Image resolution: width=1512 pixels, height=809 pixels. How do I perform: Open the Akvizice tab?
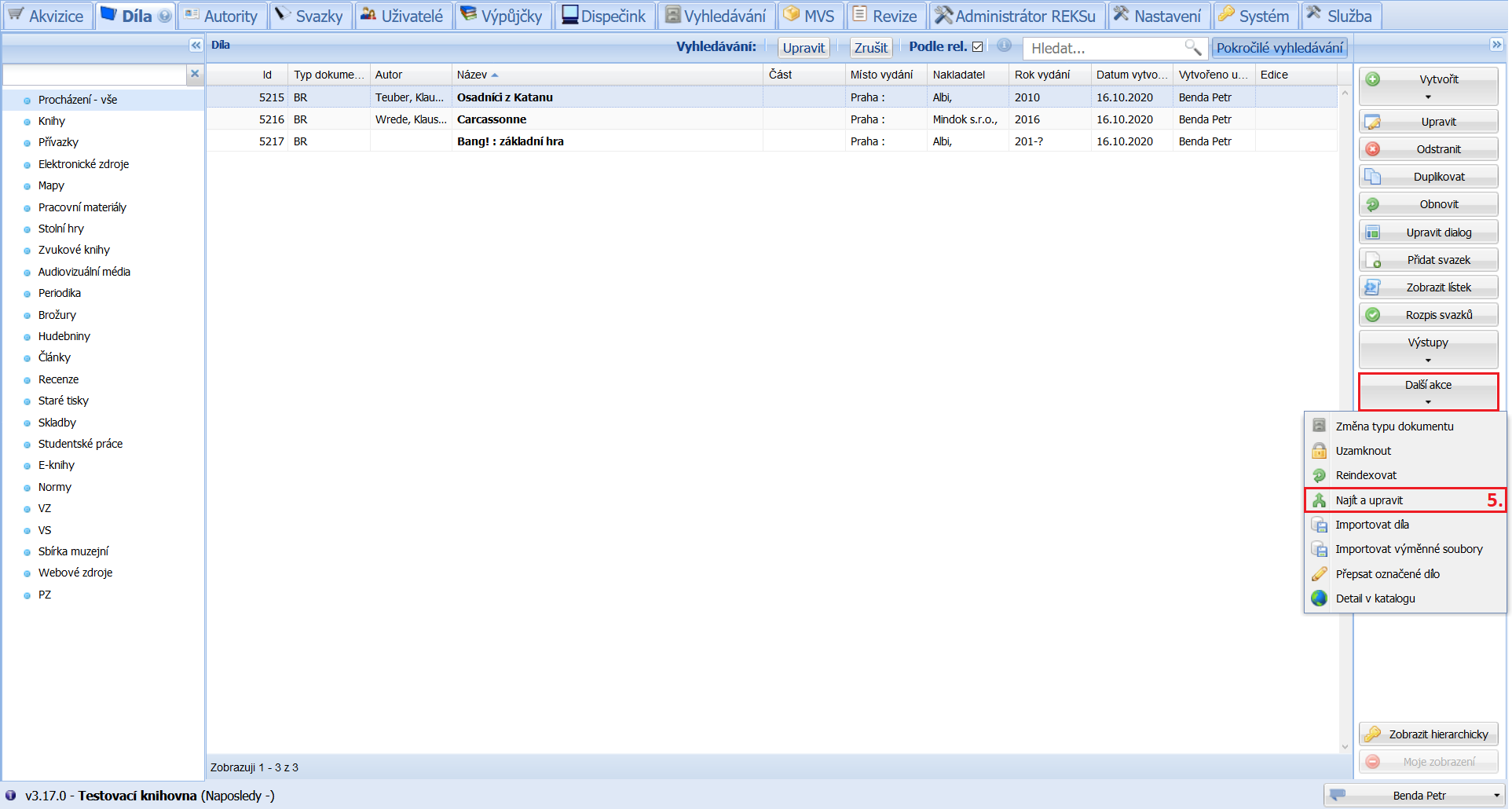pos(48,16)
